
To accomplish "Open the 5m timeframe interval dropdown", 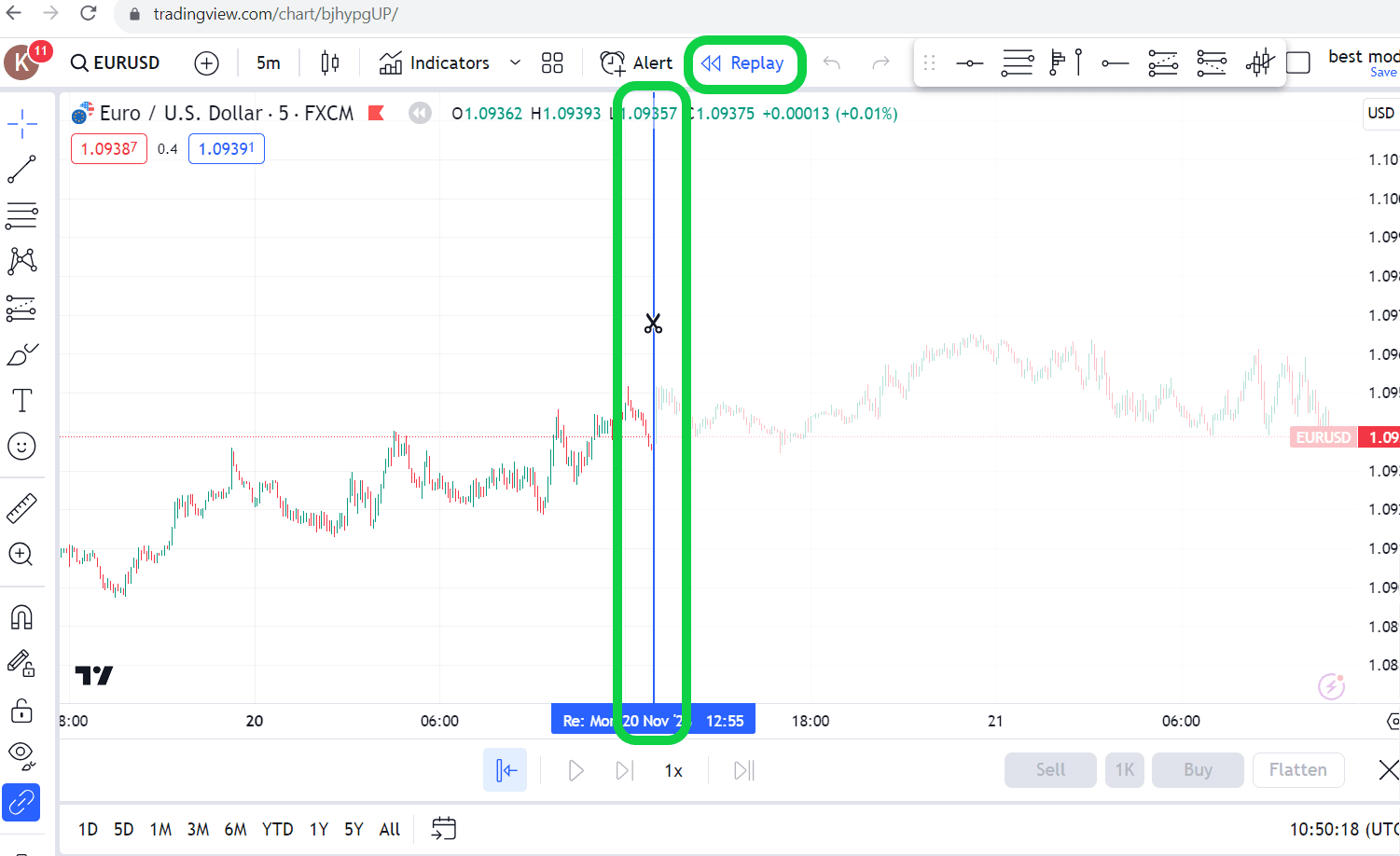I will pyautogui.click(x=269, y=63).
